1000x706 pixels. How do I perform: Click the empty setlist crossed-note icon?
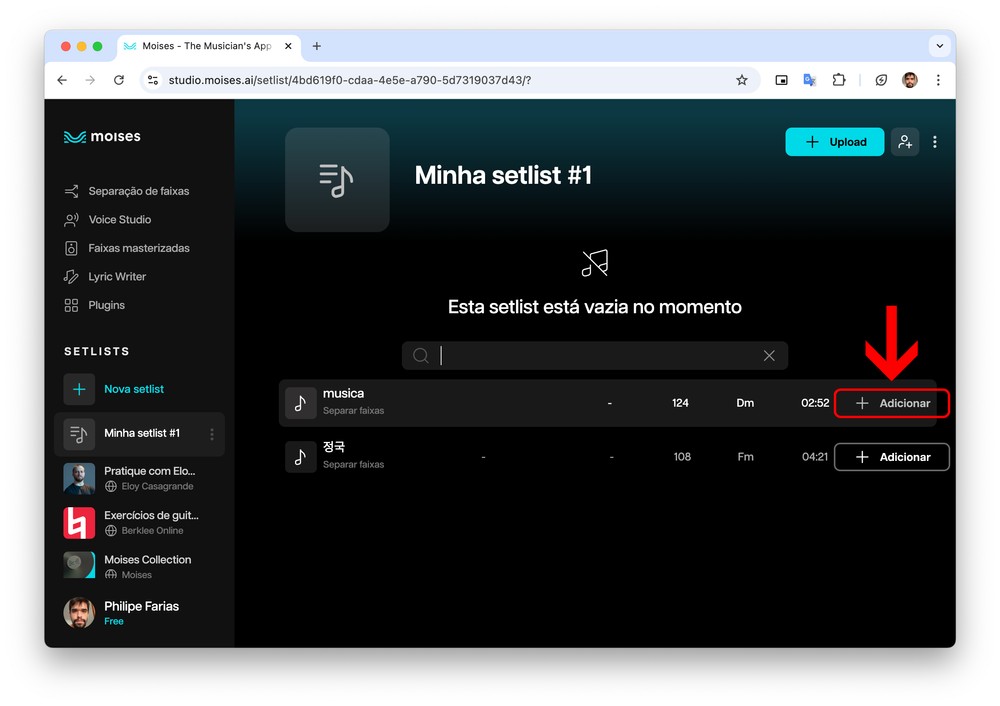click(595, 263)
